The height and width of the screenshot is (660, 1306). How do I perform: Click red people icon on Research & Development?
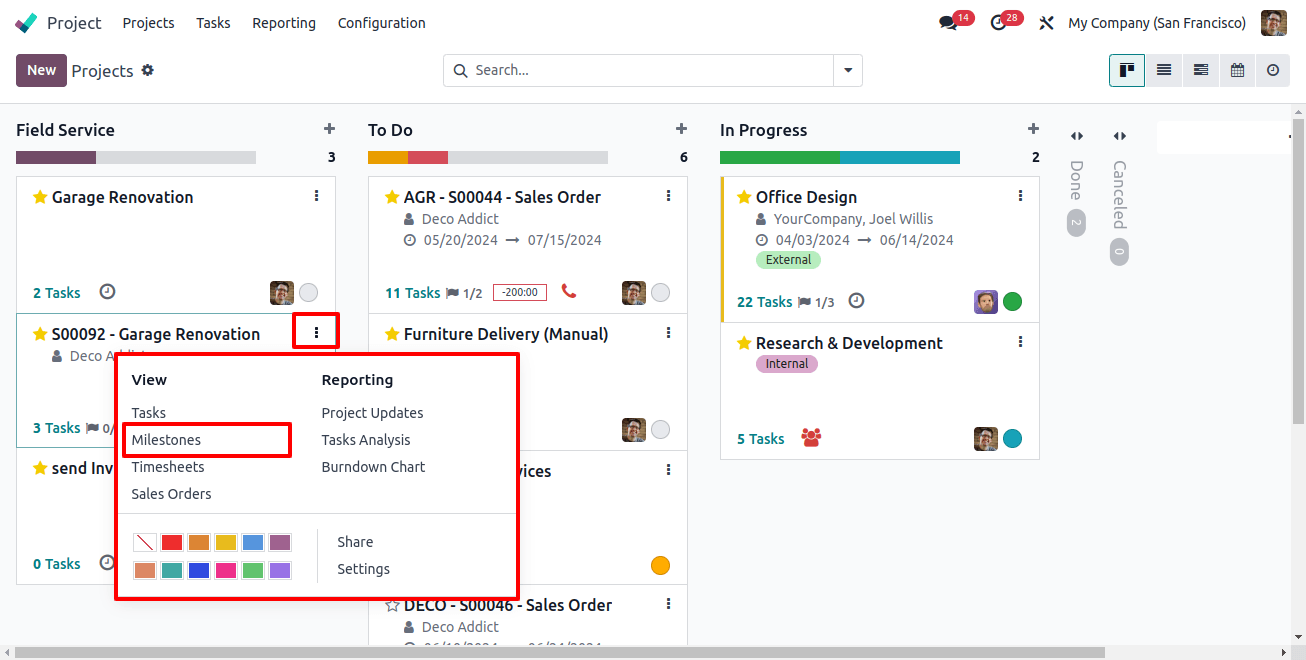click(811, 438)
